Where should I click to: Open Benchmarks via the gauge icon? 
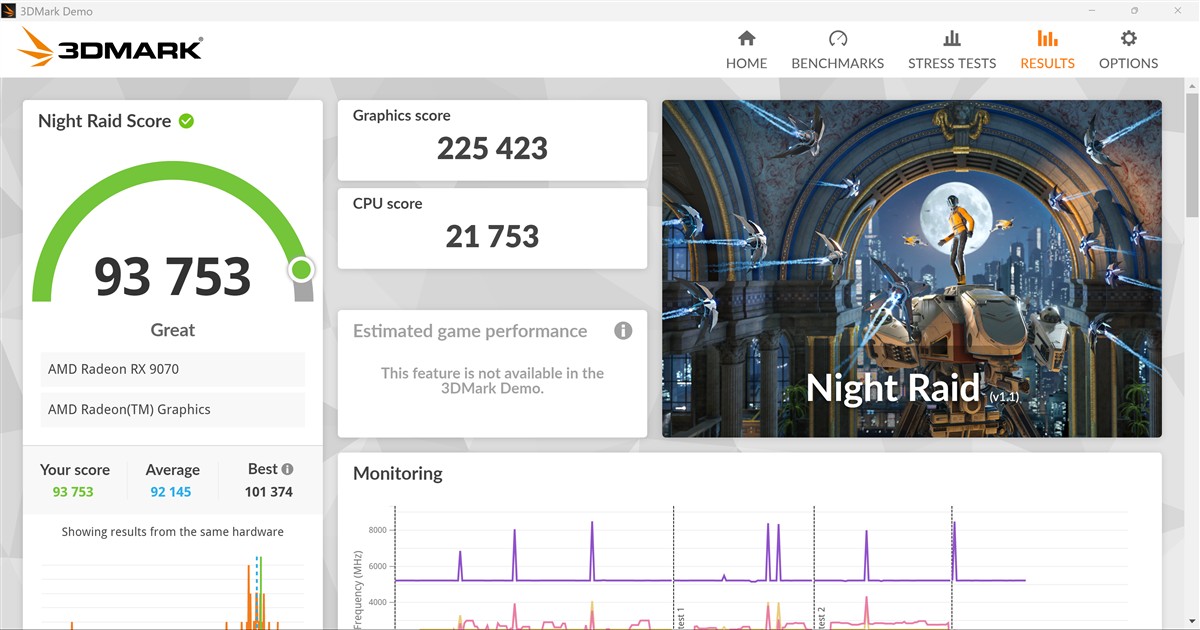tap(837, 39)
